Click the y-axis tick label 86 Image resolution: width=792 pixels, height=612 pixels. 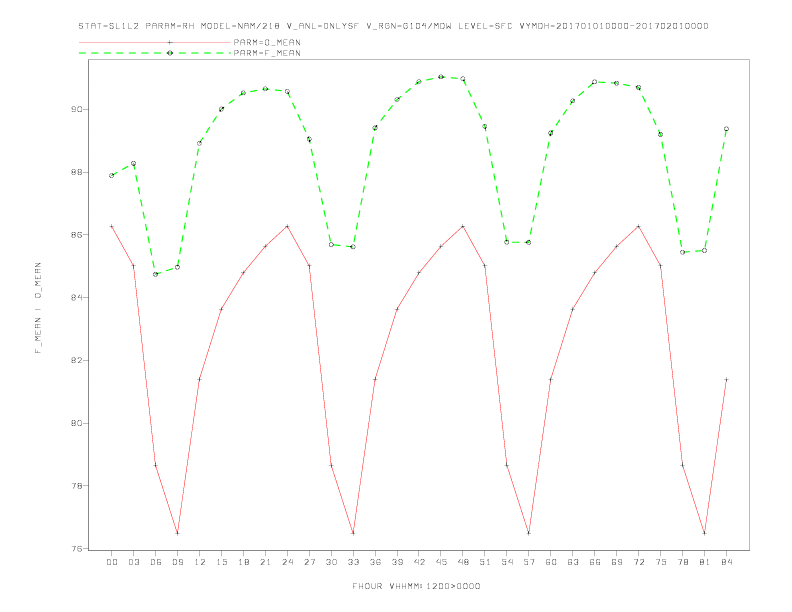coord(77,235)
